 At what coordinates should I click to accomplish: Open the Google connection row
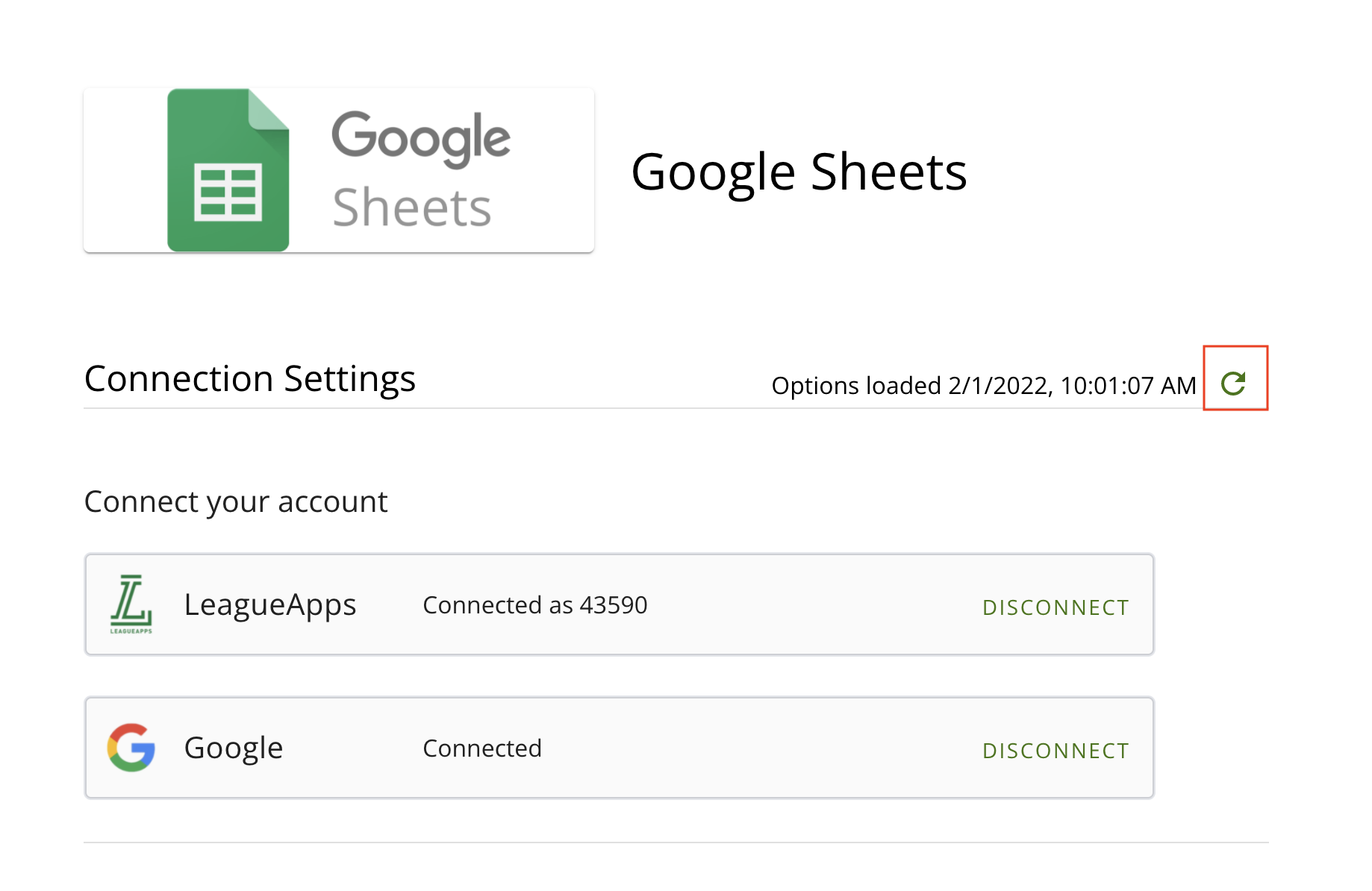click(x=618, y=748)
